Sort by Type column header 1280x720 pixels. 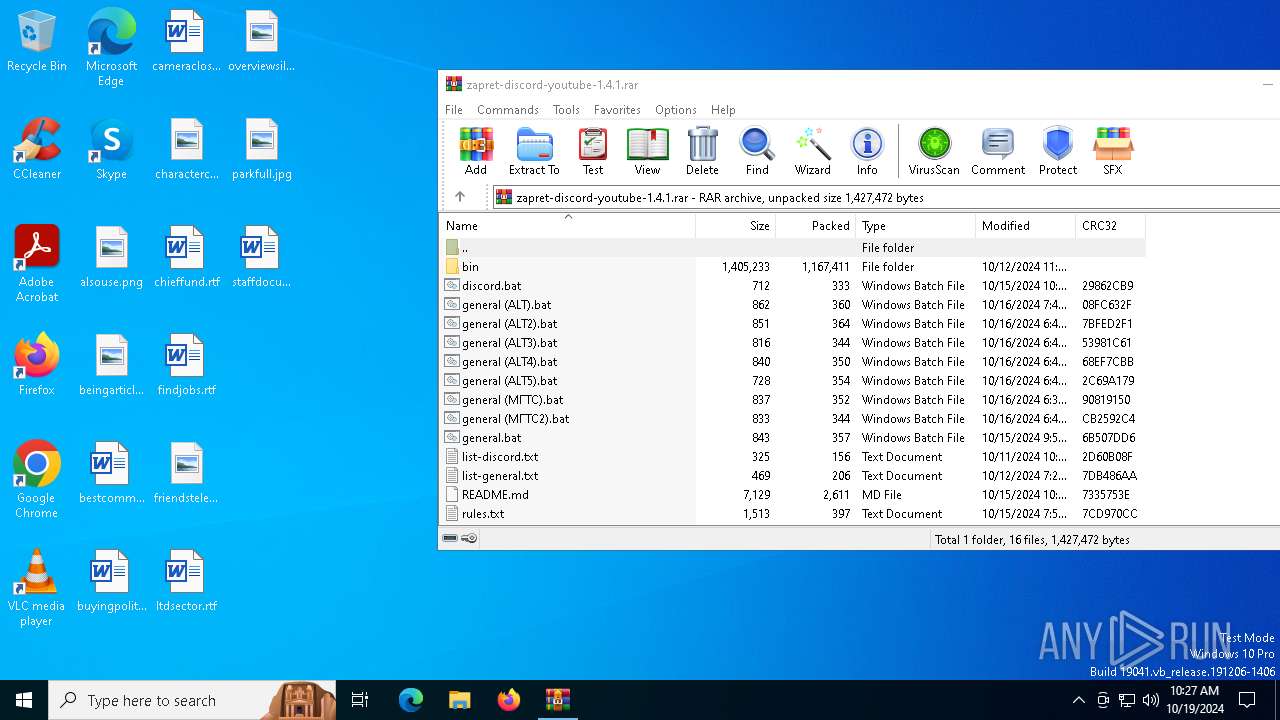tap(916, 226)
